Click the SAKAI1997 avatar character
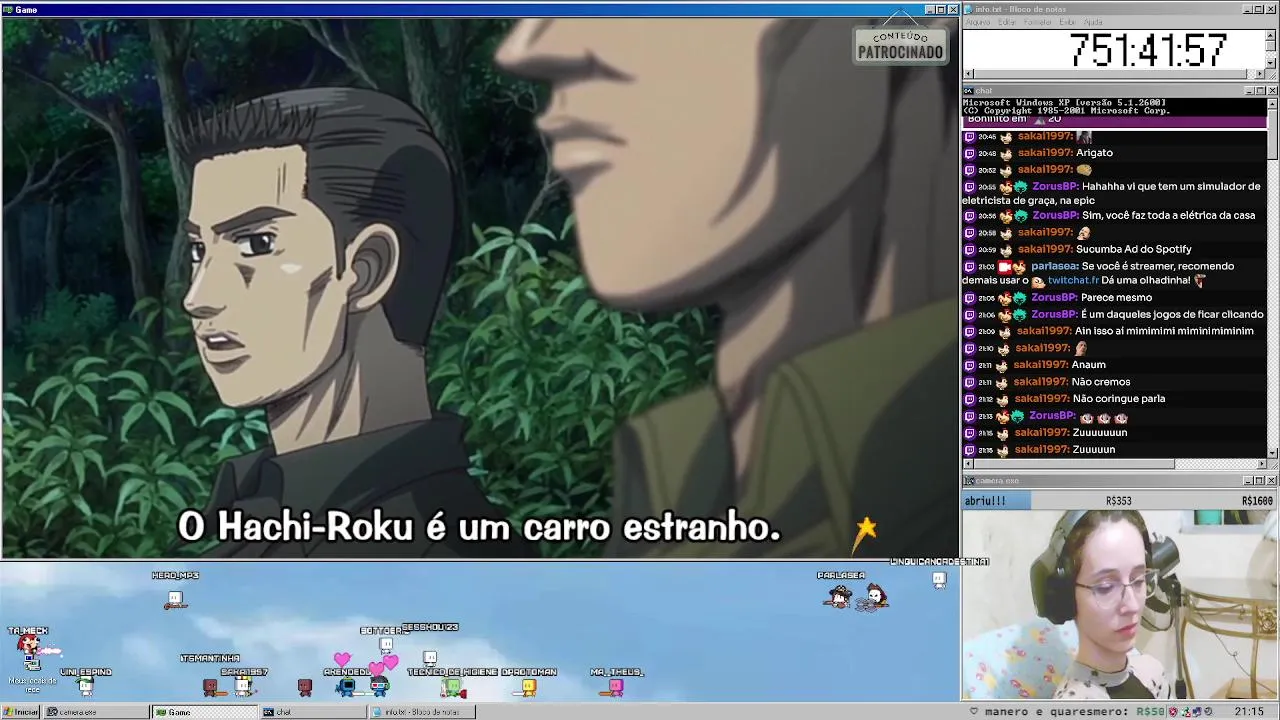1280x720 pixels. [243, 685]
